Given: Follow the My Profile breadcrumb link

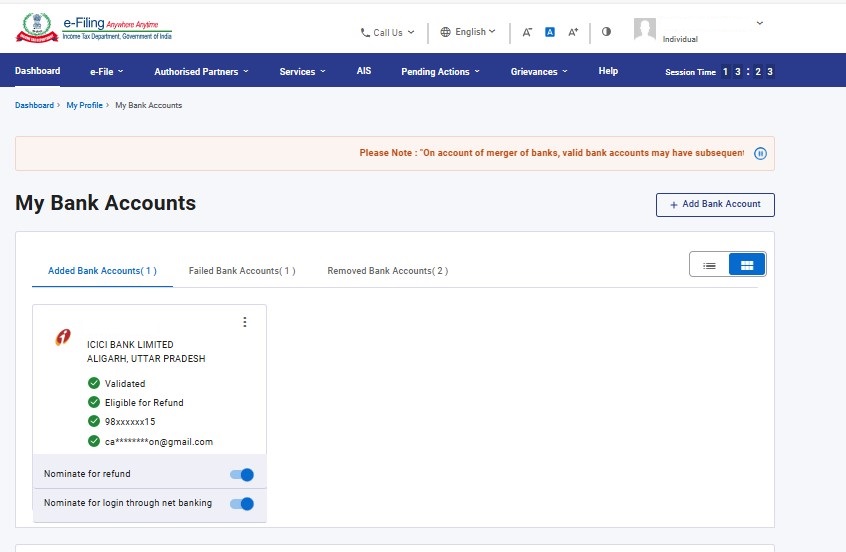Looking at the screenshot, I should pos(84,105).
